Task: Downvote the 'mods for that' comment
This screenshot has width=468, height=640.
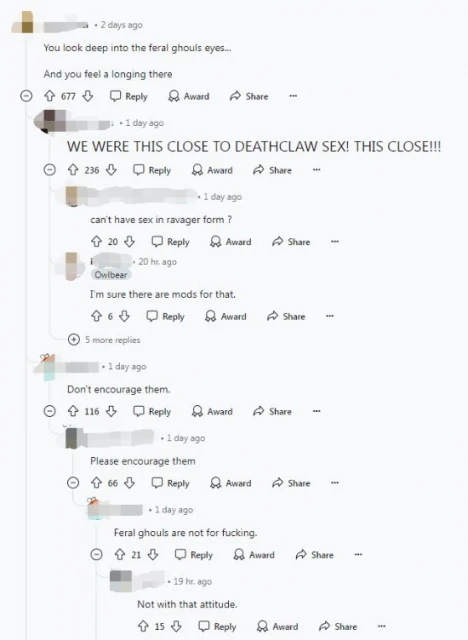Action: point(124,316)
